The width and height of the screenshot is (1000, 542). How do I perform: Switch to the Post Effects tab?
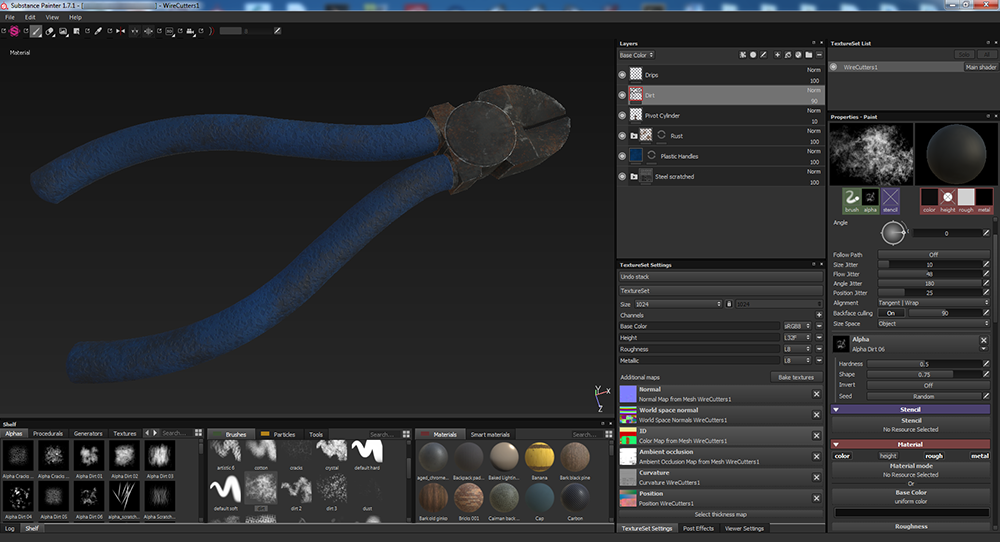698,528
